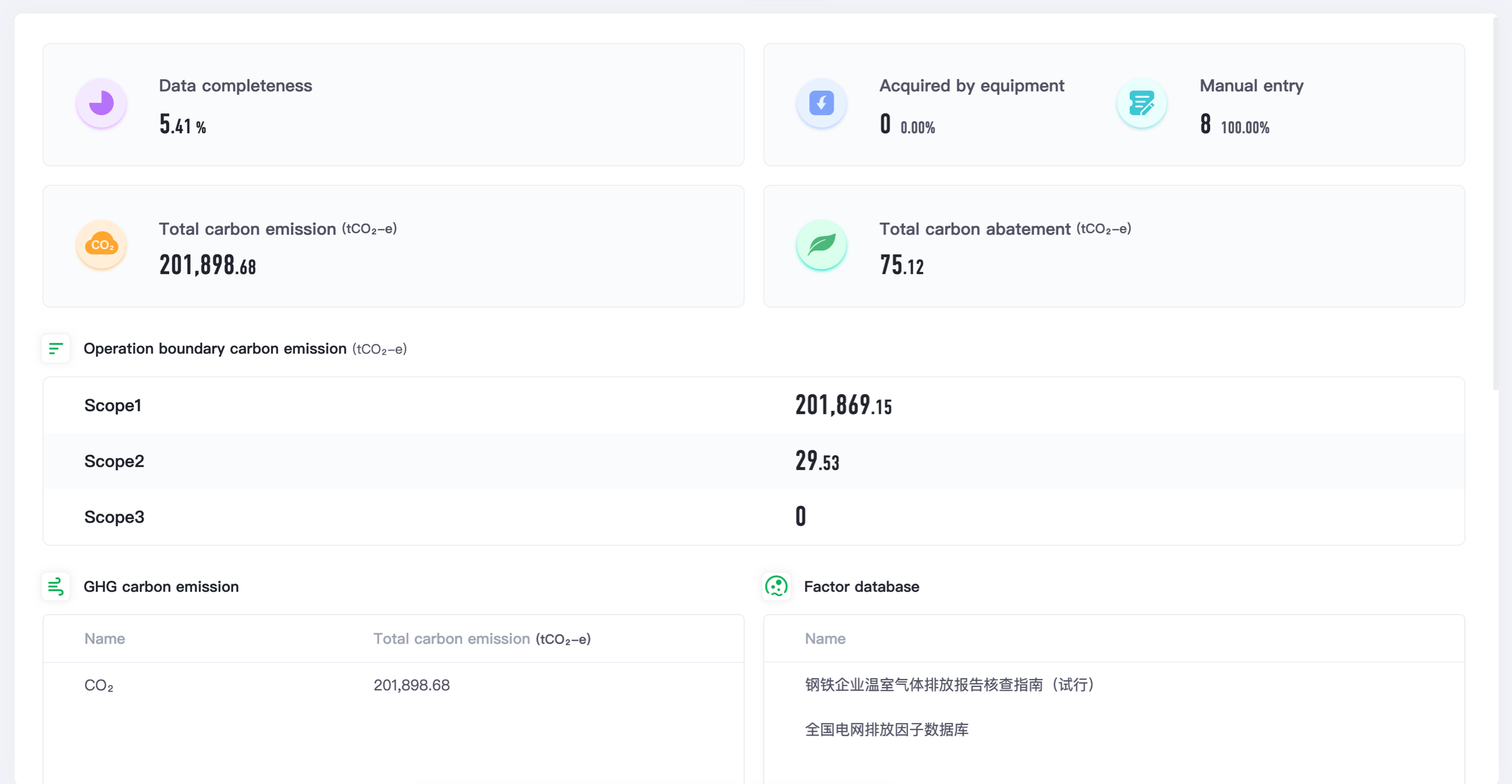Viewport: 1512px width, 784px height.
Task: Click the Operation boundary section bars icon
Action: (56, 348)
